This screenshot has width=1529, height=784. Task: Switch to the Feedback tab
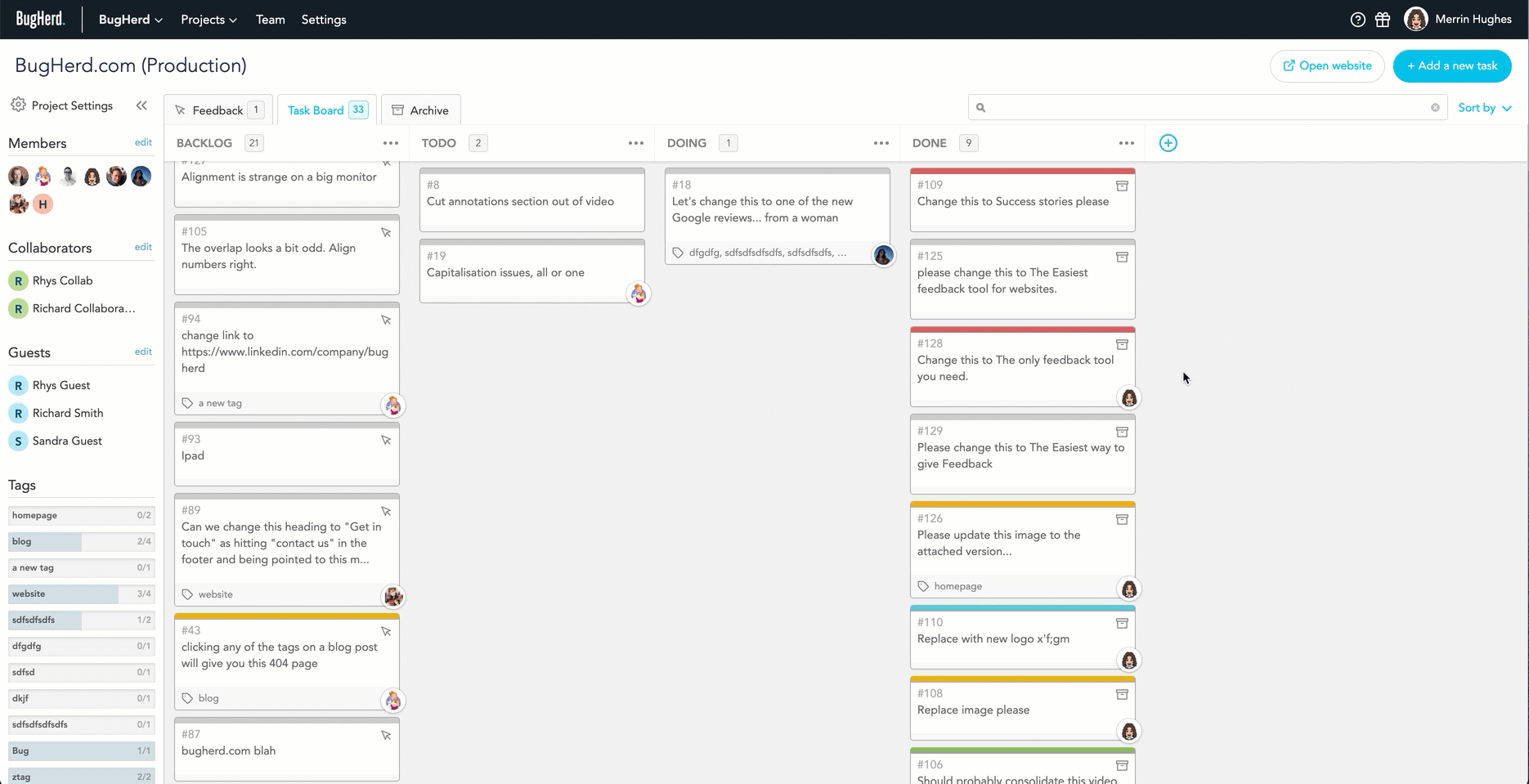(x=218, y=110)
